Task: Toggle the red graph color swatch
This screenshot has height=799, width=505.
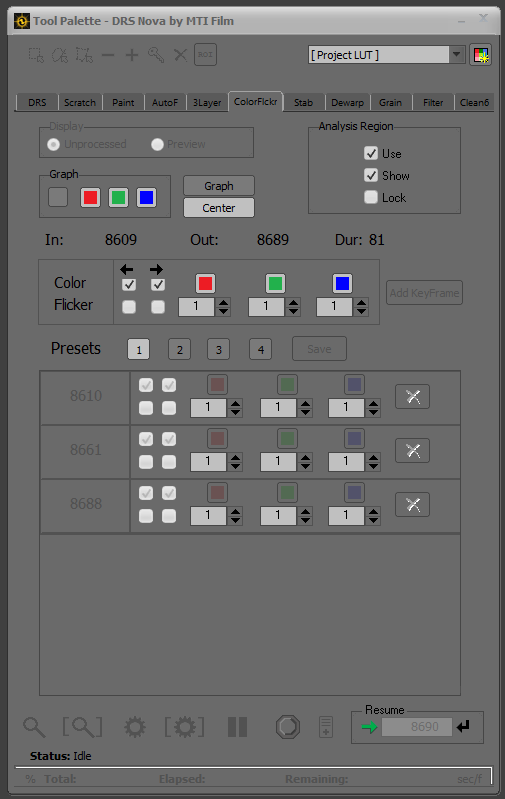Action: point(90,197)
